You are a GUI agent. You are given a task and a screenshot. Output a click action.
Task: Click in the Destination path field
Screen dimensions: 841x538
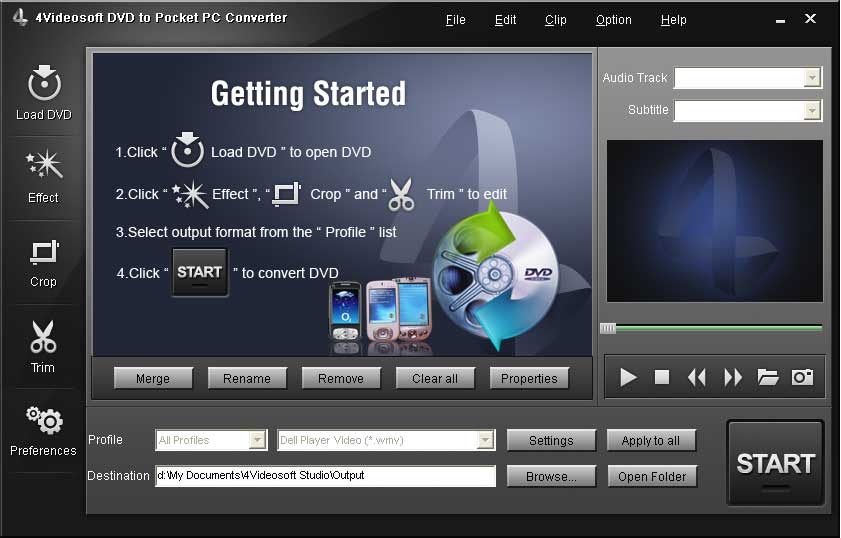pyautogui.click(x=325, y=476)
